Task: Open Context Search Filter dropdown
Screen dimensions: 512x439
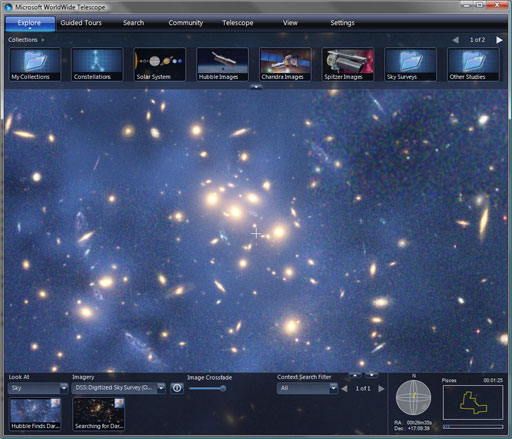Action: coord(333,388)
